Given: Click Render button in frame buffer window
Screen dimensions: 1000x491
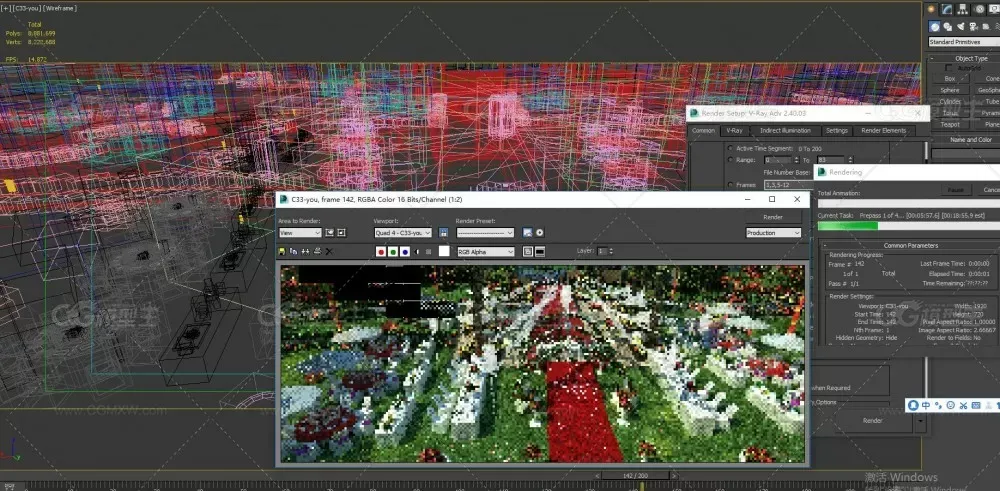Looking at the screenshot, I should [x=773, y=217].
